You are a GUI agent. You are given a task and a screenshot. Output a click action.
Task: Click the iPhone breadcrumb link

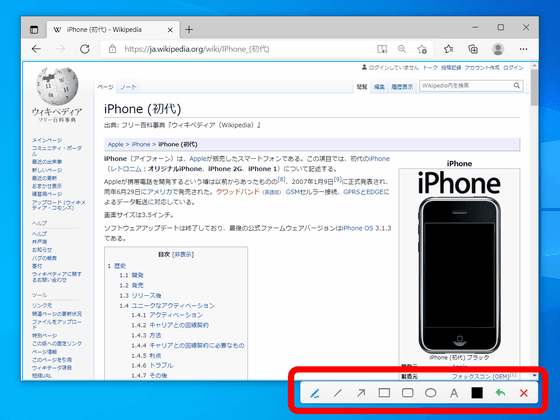coord(141,144)
